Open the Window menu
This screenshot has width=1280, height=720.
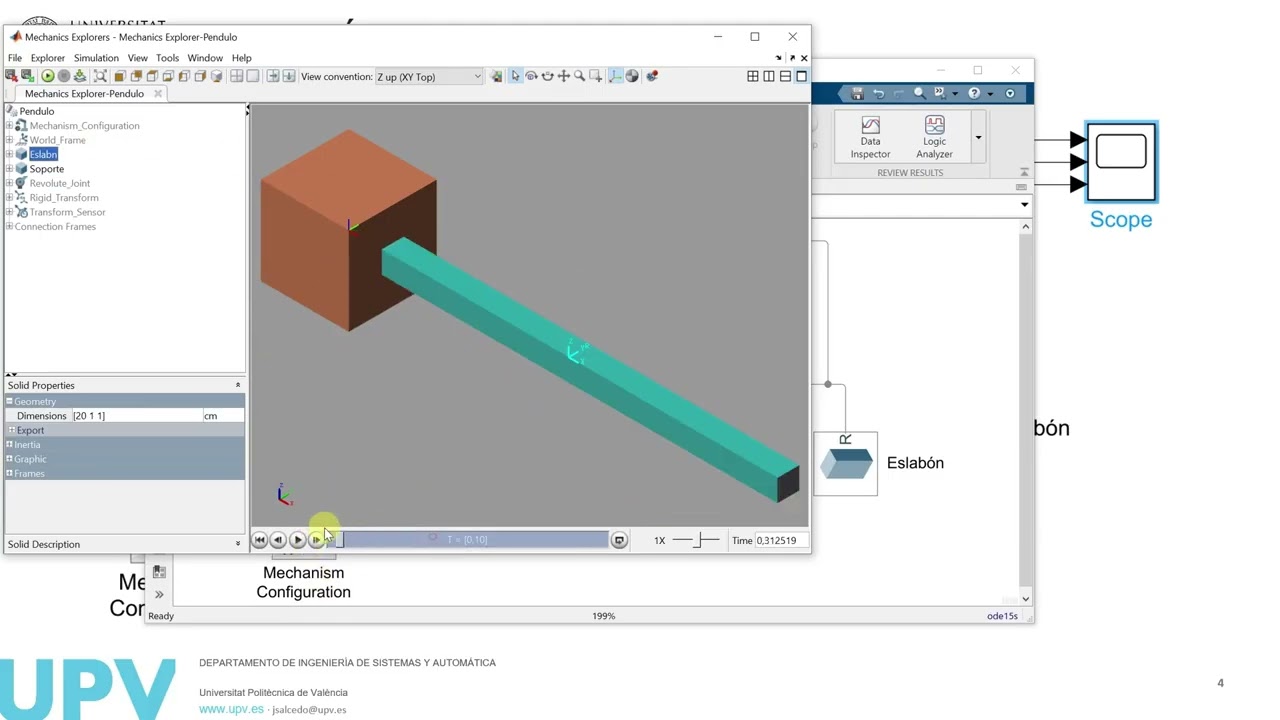tap(205, 58)
